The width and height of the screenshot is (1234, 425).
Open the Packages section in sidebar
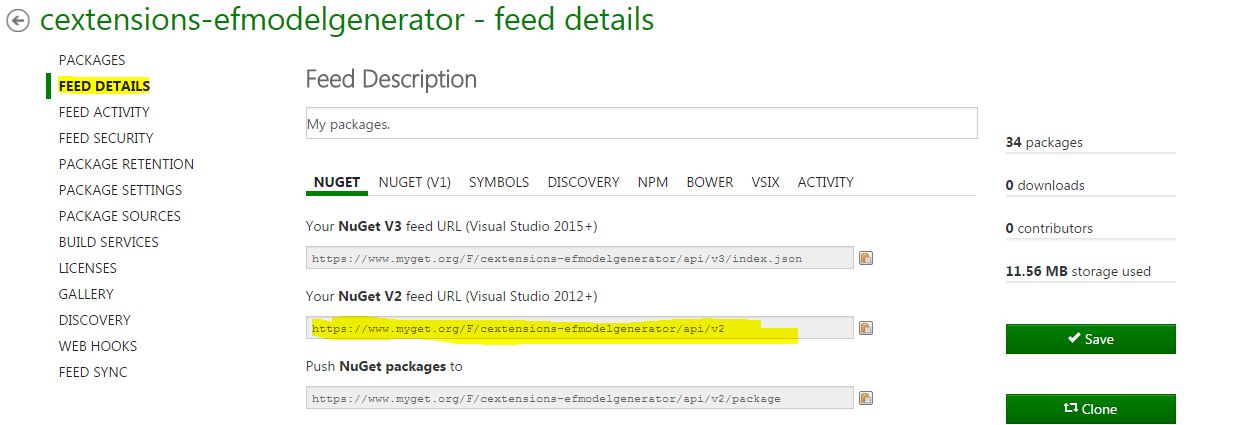pyautogui.click(x=92, y=60)
